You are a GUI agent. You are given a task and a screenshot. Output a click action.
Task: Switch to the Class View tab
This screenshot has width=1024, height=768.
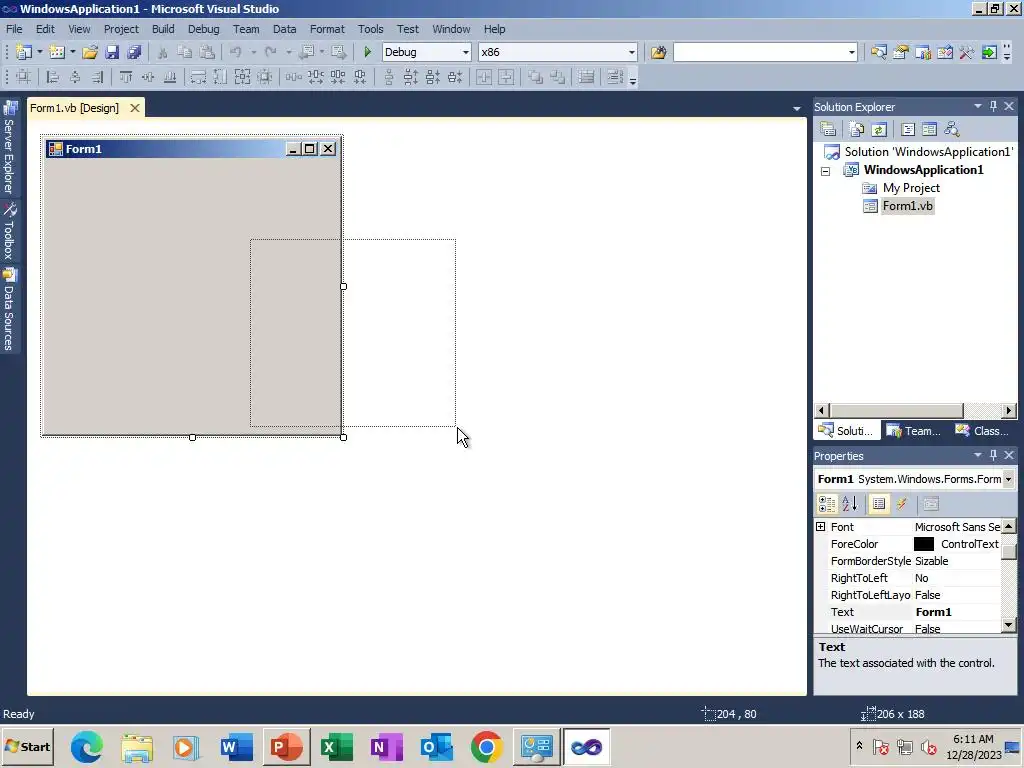[x=982, y=431]
